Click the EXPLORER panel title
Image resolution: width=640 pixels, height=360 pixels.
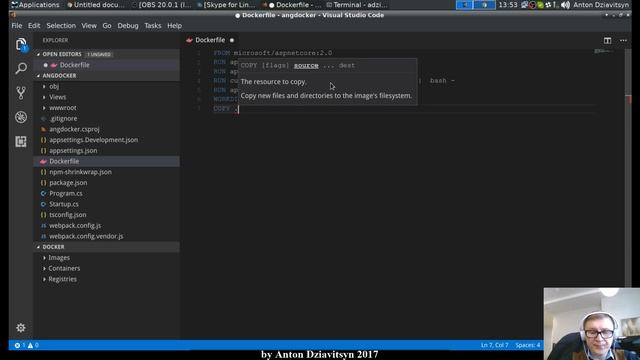coord(56,40)
